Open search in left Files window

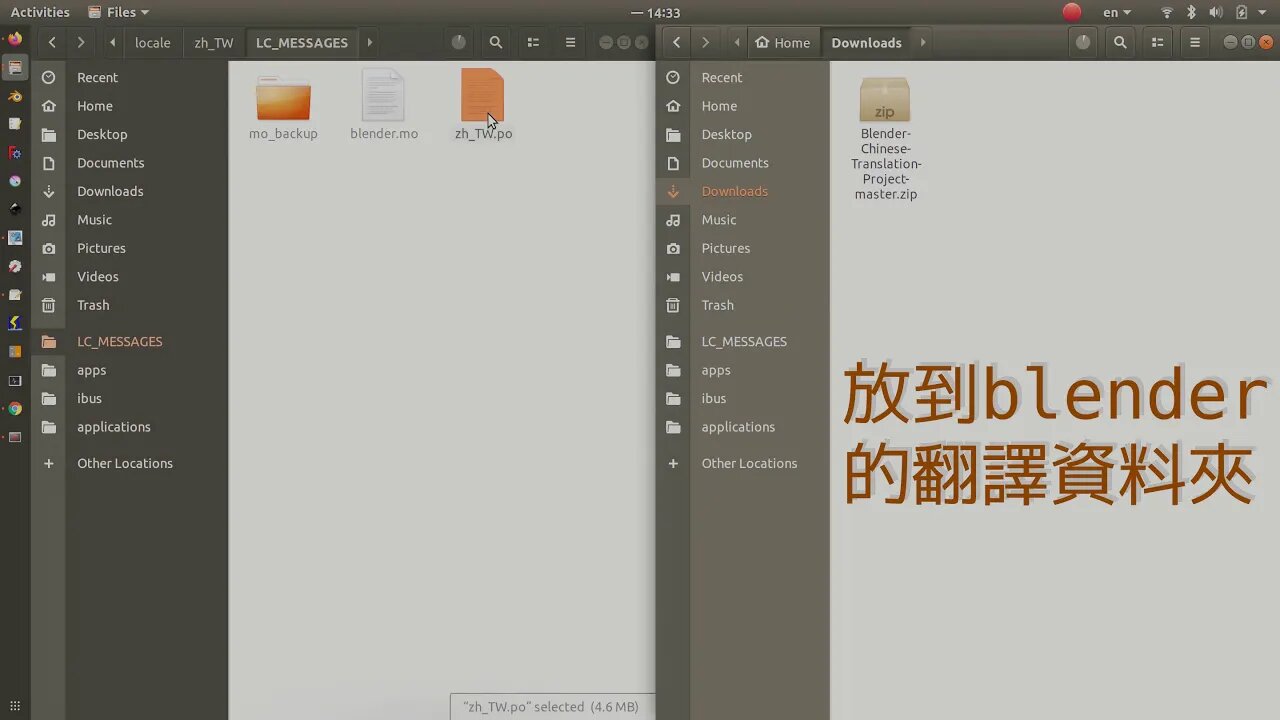(496, 43)
